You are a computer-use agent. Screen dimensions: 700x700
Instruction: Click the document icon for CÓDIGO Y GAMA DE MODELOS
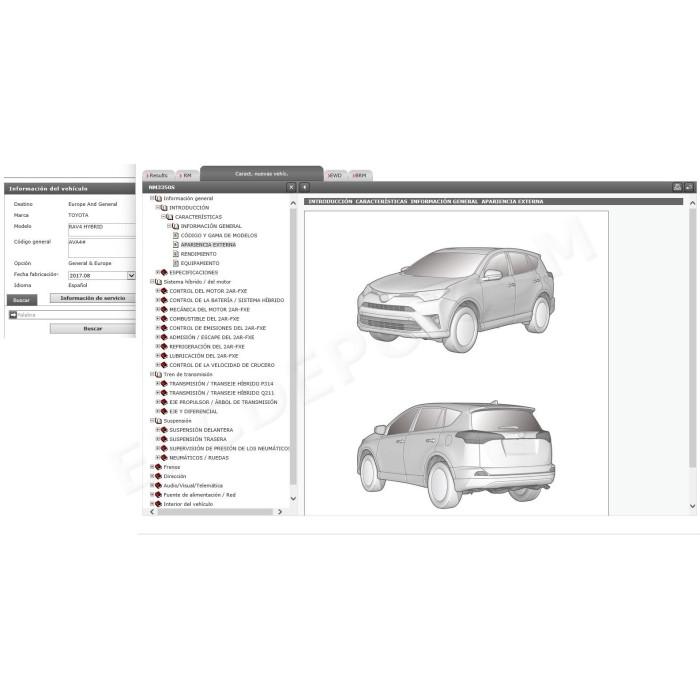(x=176, y=235)
